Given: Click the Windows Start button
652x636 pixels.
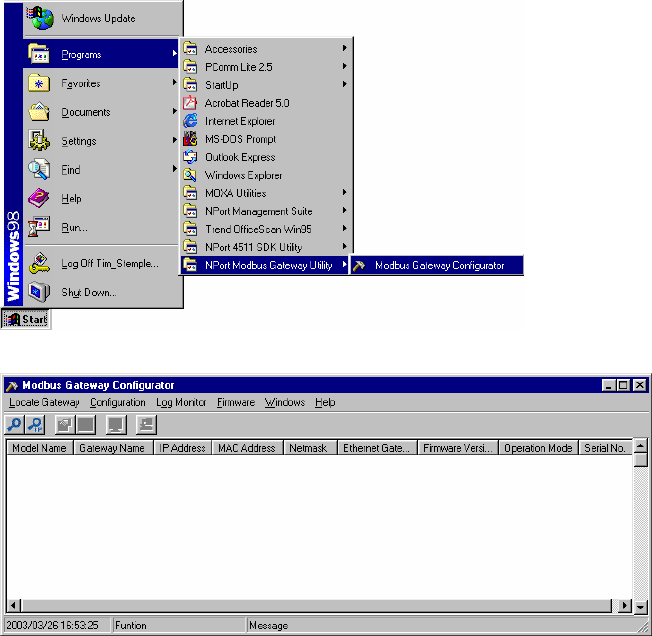Looking at the screenshot, I should [26, 319].
